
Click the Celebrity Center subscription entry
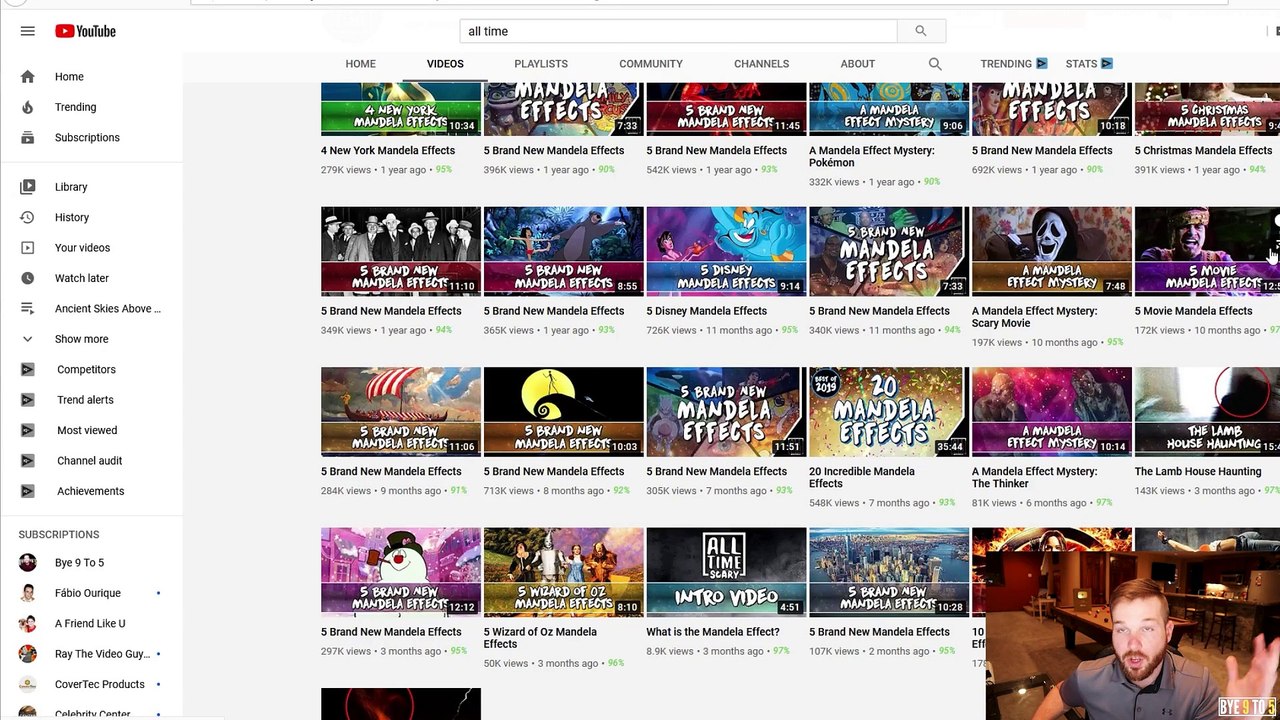click(x=90, y=712)
